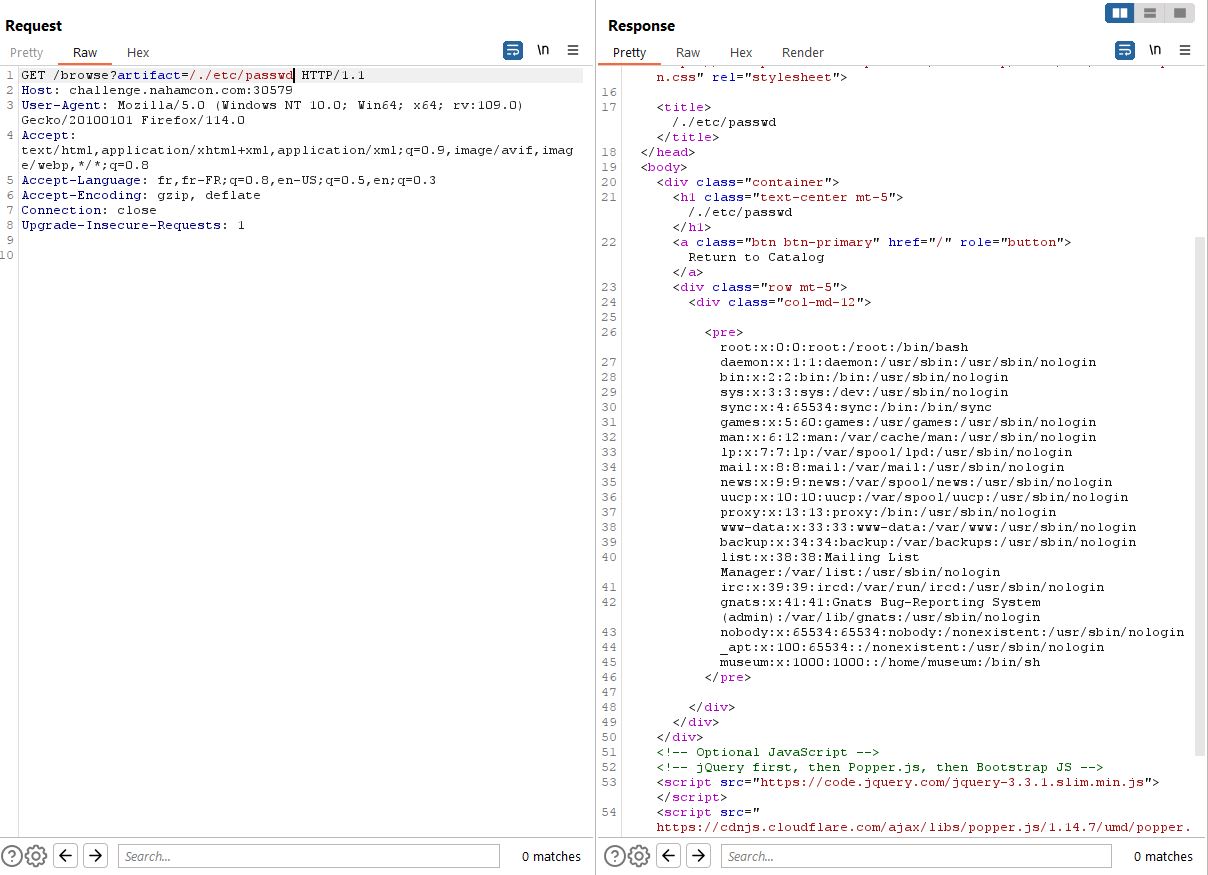This screenshot has width=1208, height=875.
Task: Toggle \n non-printable characters in Request panel
Action: 543,50
